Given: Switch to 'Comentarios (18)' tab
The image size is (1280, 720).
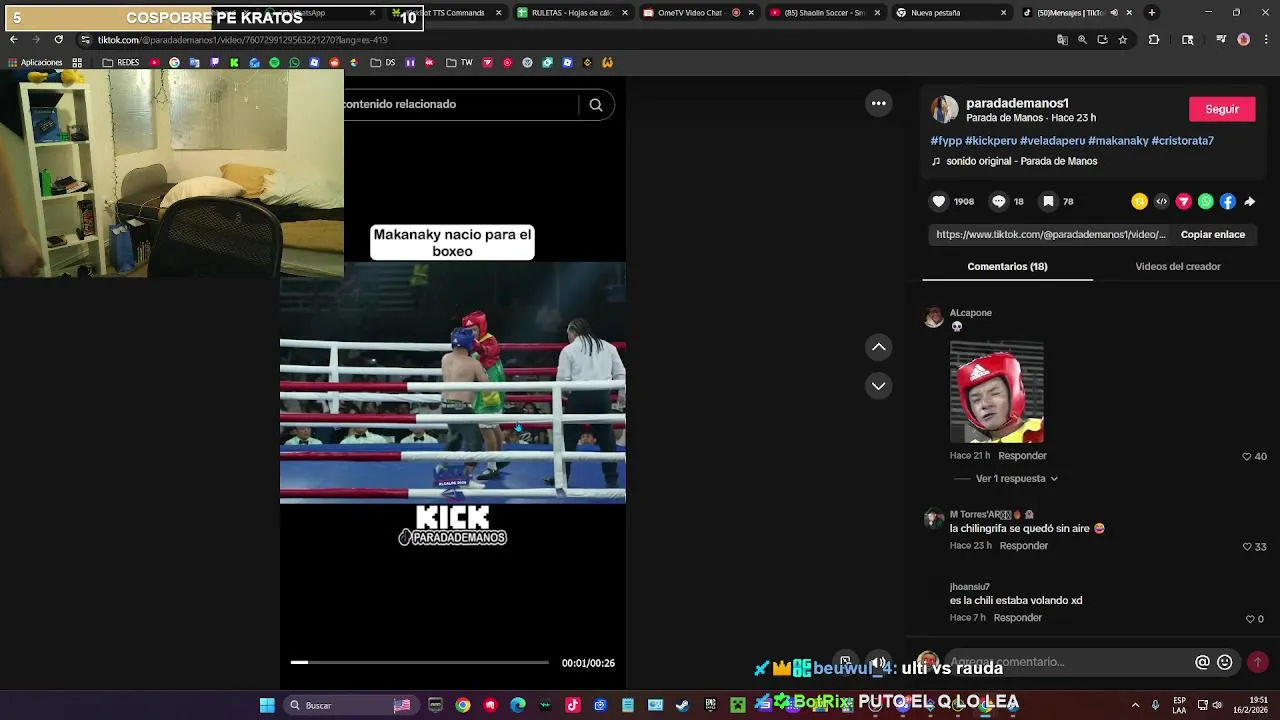Looking at the screenshot, I should tap(1007, 267).
